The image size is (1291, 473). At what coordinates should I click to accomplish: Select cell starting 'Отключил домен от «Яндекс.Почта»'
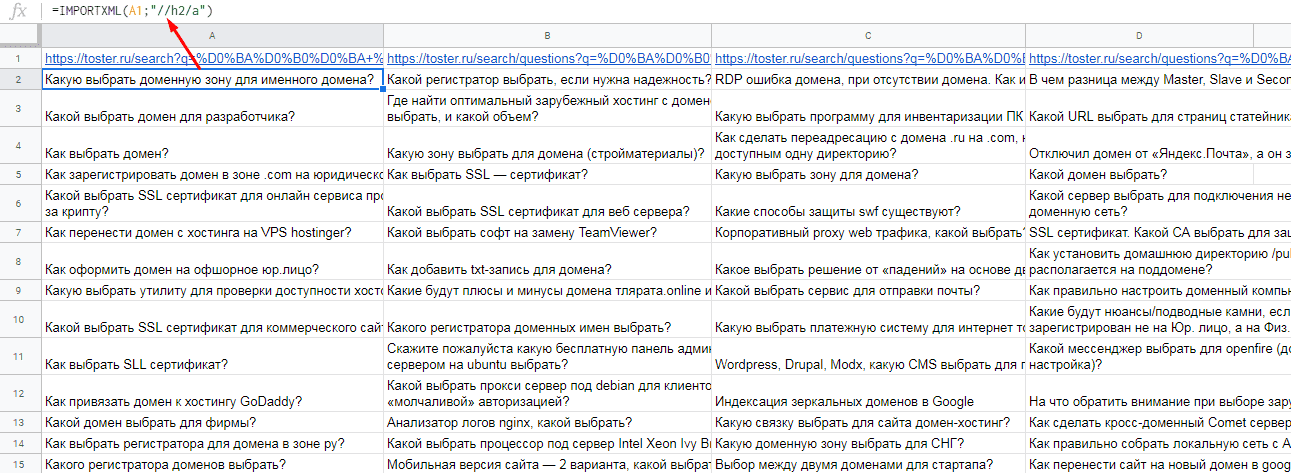1159,145
